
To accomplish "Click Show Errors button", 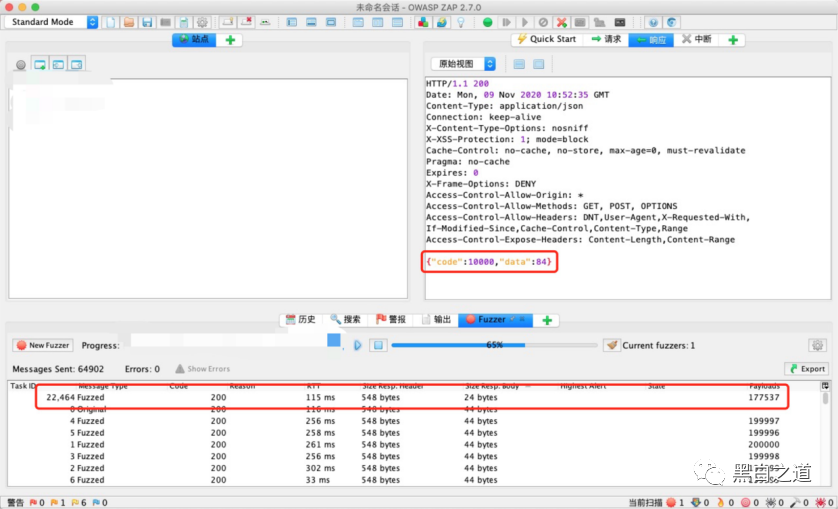I will (x=203, y=369).
